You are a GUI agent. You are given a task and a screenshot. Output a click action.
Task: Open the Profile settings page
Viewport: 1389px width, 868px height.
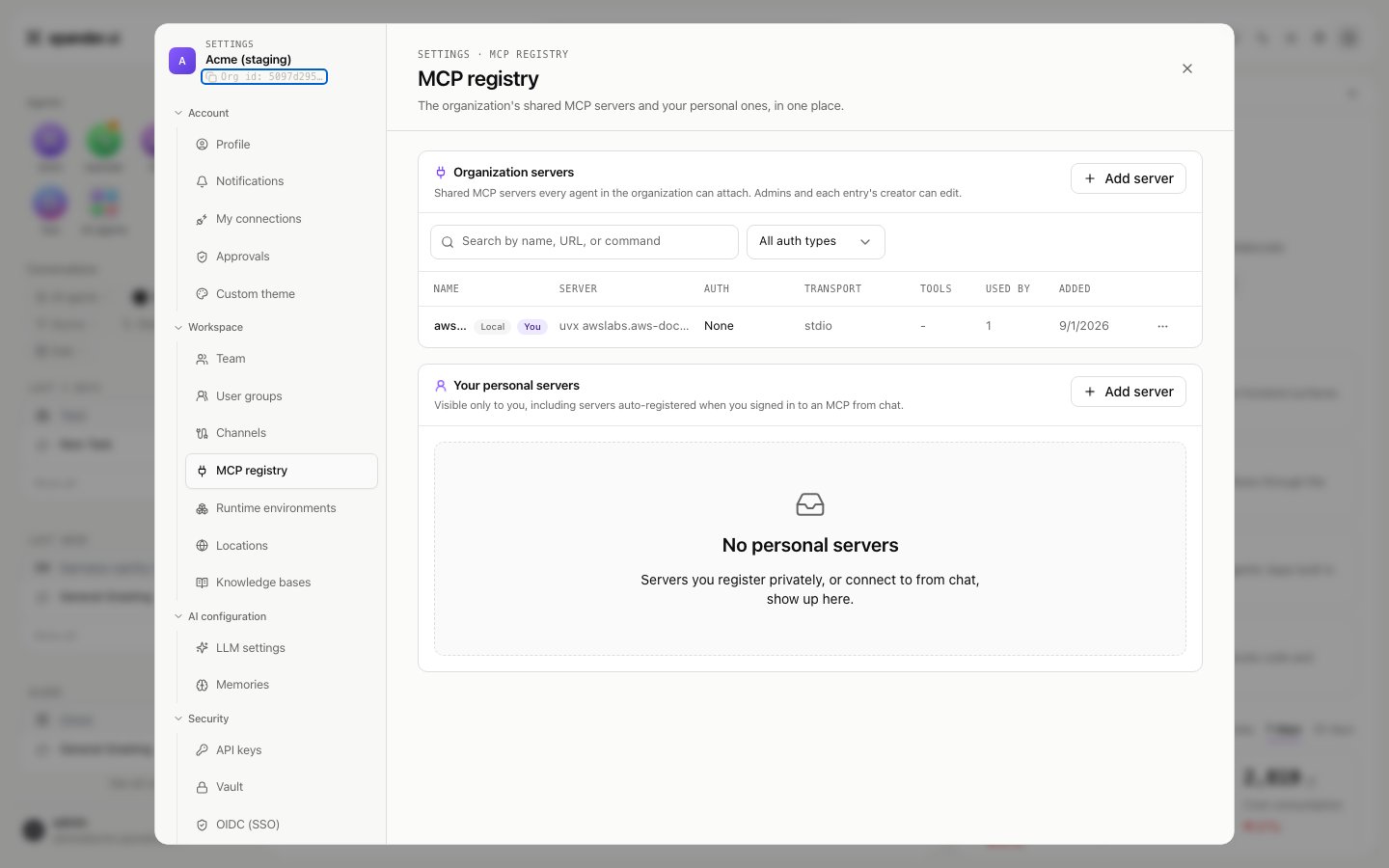(x=281, y=145)
